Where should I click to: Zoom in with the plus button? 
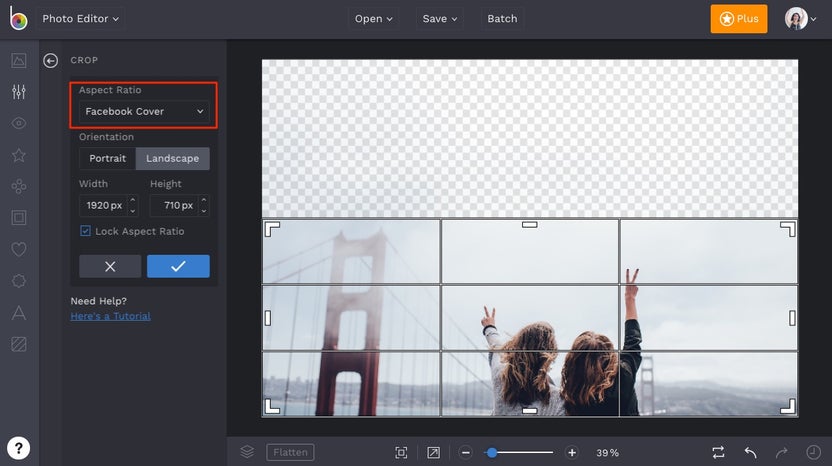pyautogui.click(x=571, y=453)
